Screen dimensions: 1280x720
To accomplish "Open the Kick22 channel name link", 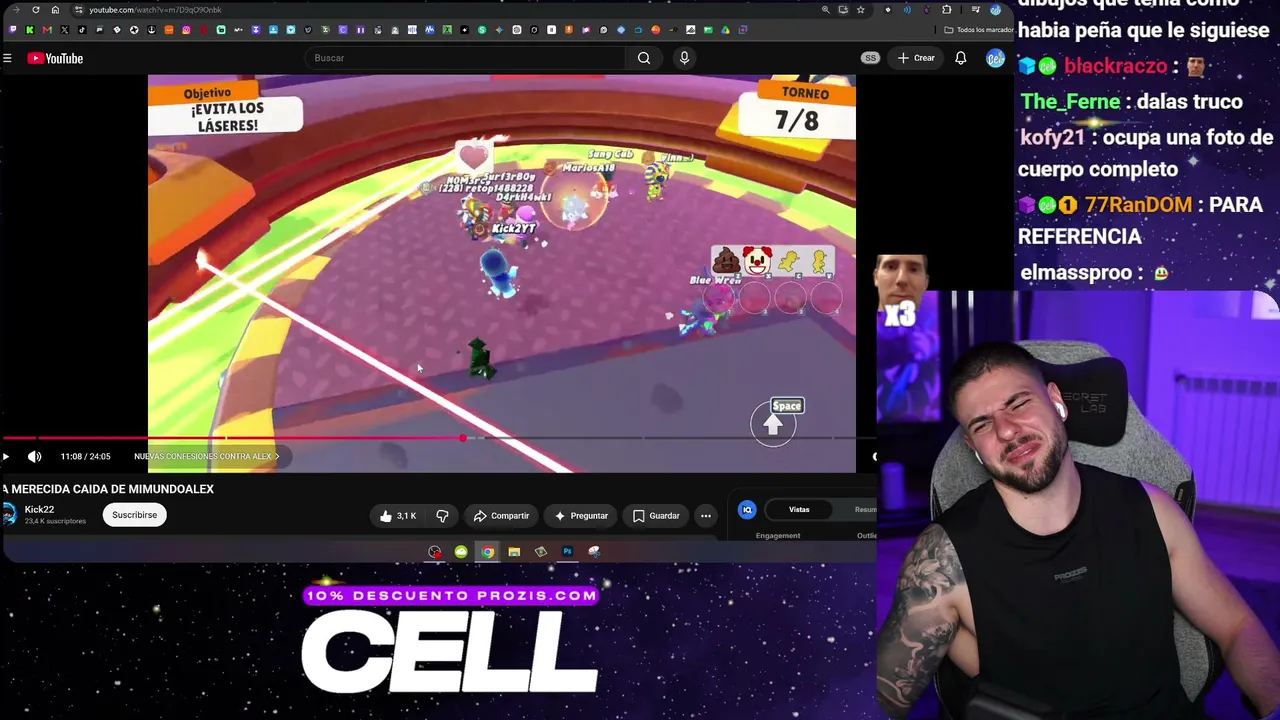I will click(x=39, y=510).
